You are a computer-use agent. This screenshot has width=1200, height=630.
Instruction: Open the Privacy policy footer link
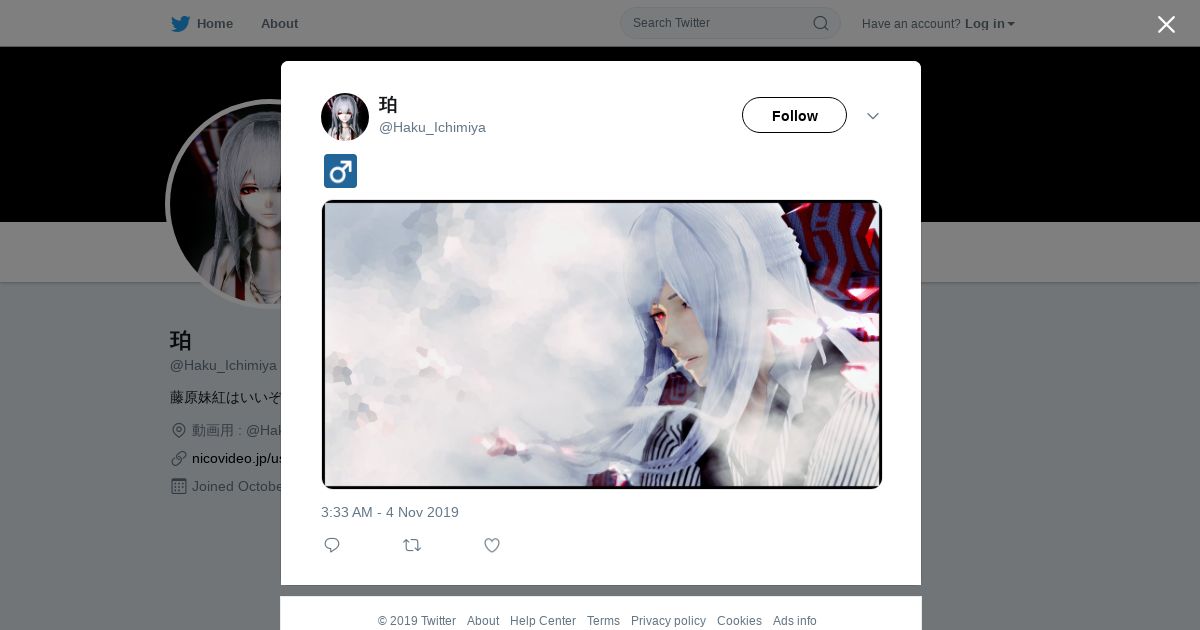point(668,621)
